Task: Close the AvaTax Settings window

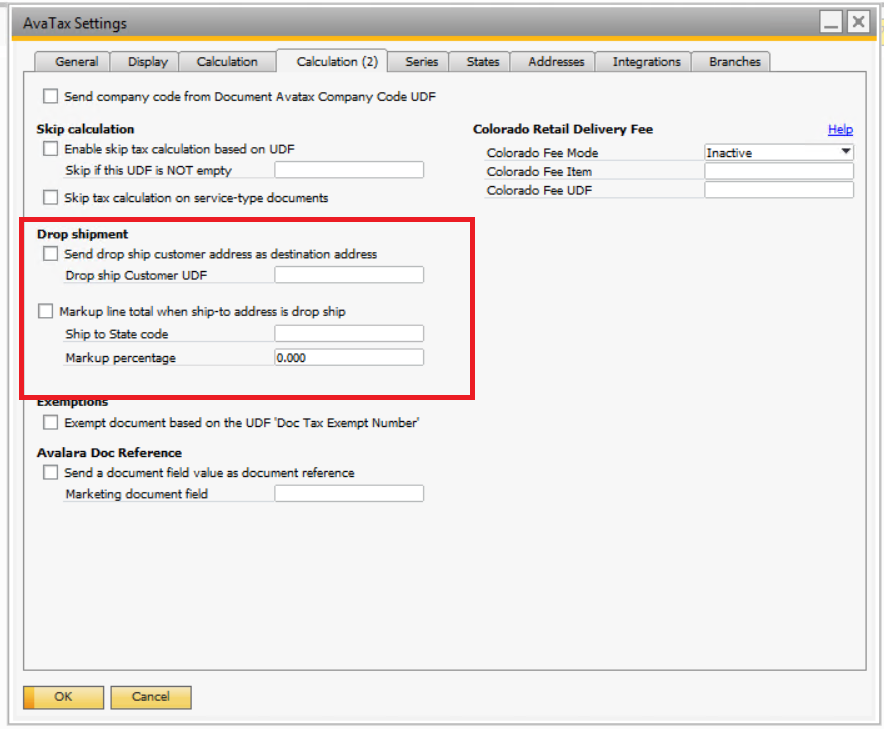Action: 858,23
